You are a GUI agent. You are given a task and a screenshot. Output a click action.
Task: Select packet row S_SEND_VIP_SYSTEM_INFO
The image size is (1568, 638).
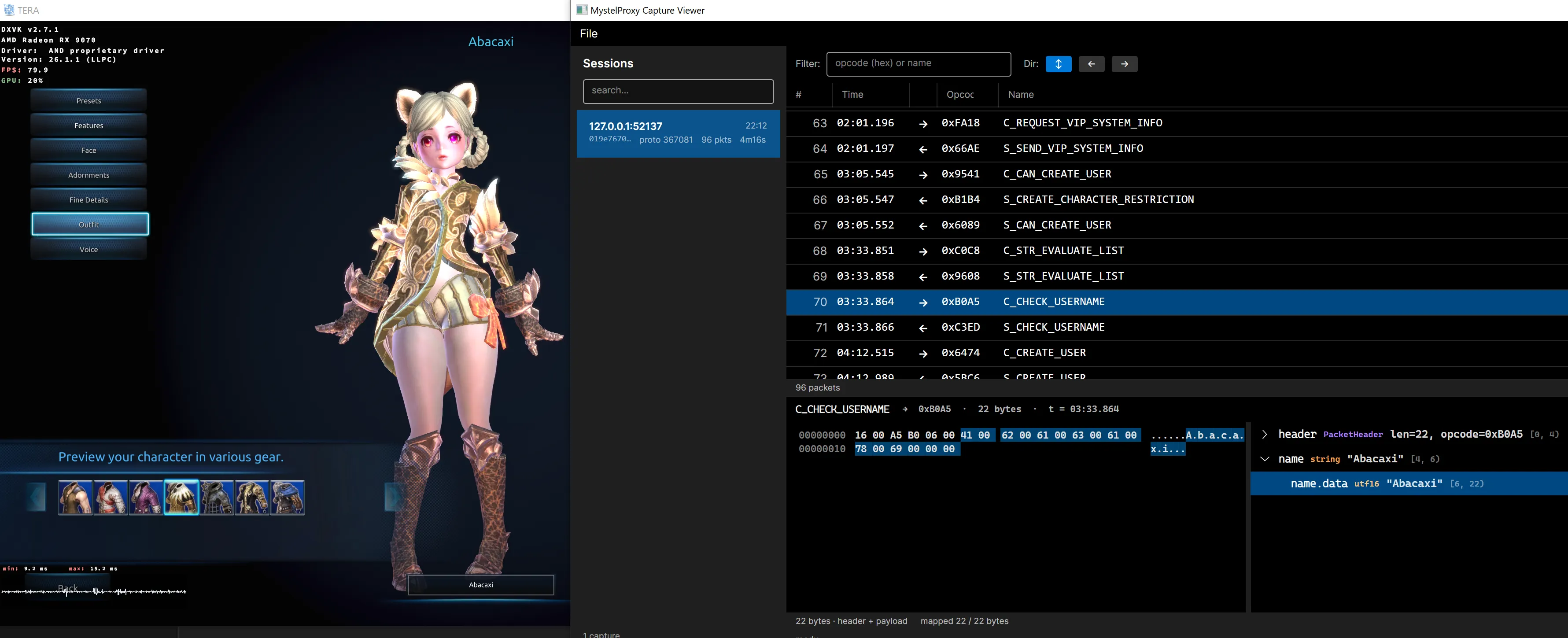(x=1177, y=148)
